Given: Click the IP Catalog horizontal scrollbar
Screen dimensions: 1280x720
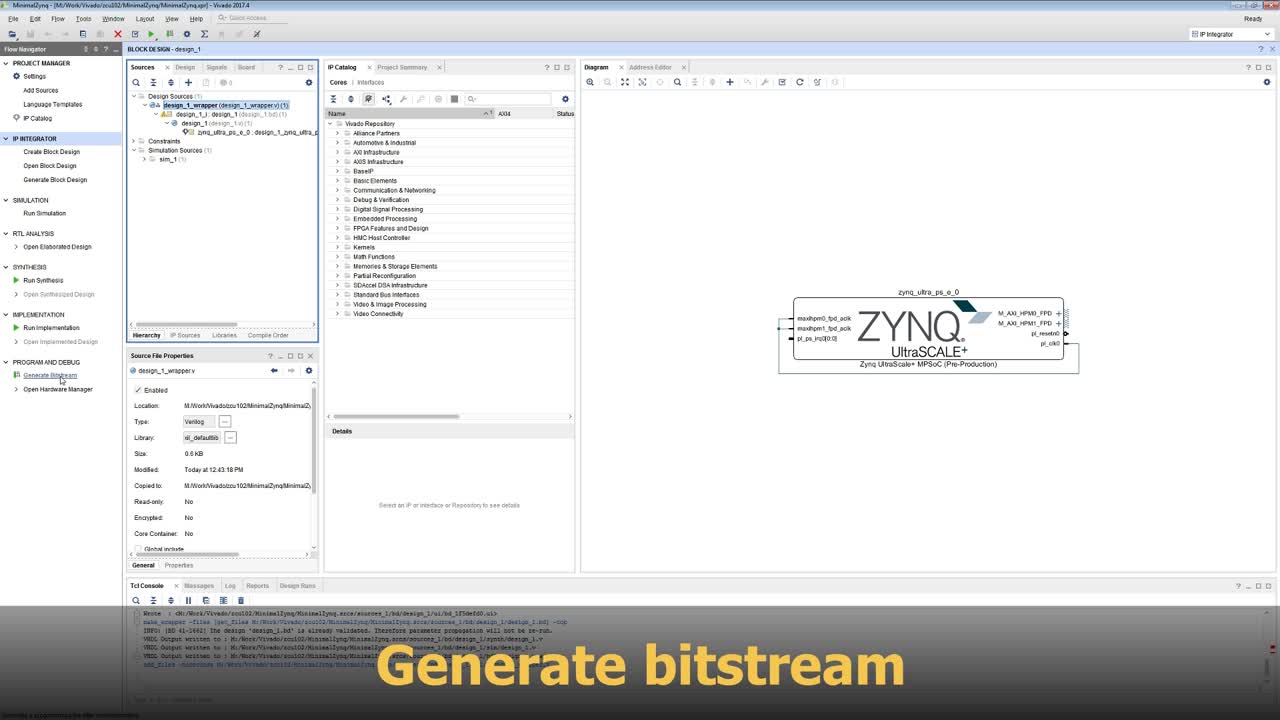Looking at the screenshot, I should [397, 417].
